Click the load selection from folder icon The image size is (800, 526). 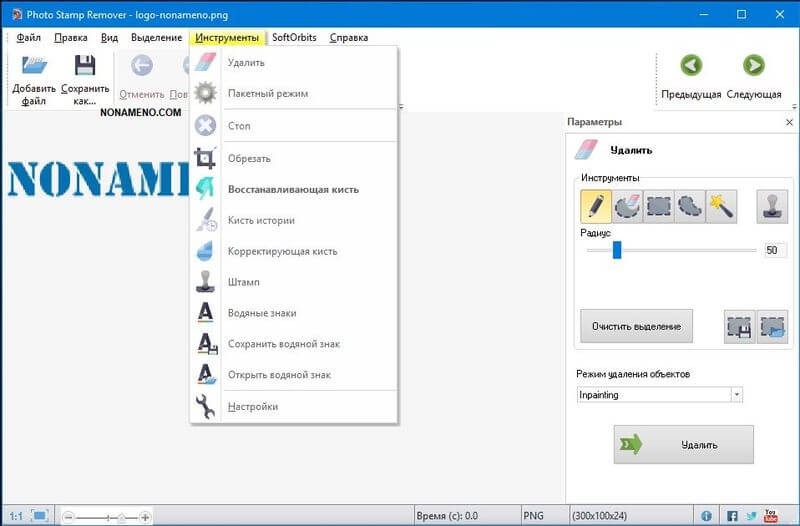[773, 326]
